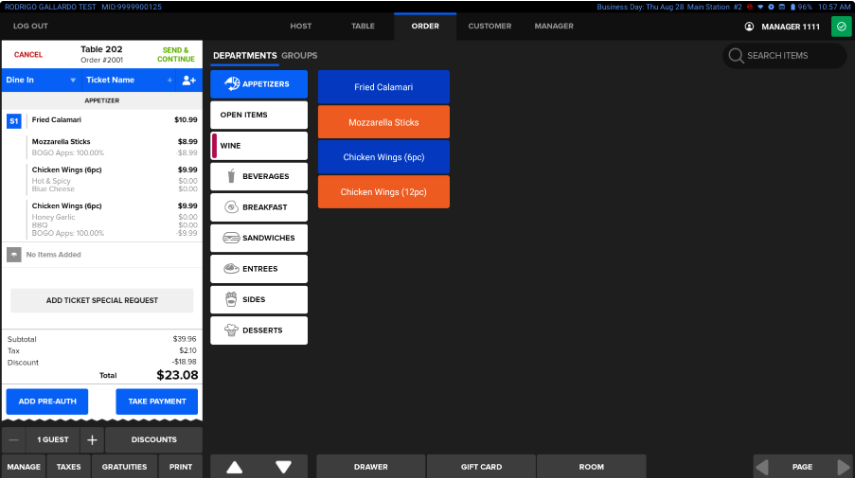Viewport: 856px width, 478px height.
Task: Click the battery indicator in status bar
Action: click(x=793, y=7)
